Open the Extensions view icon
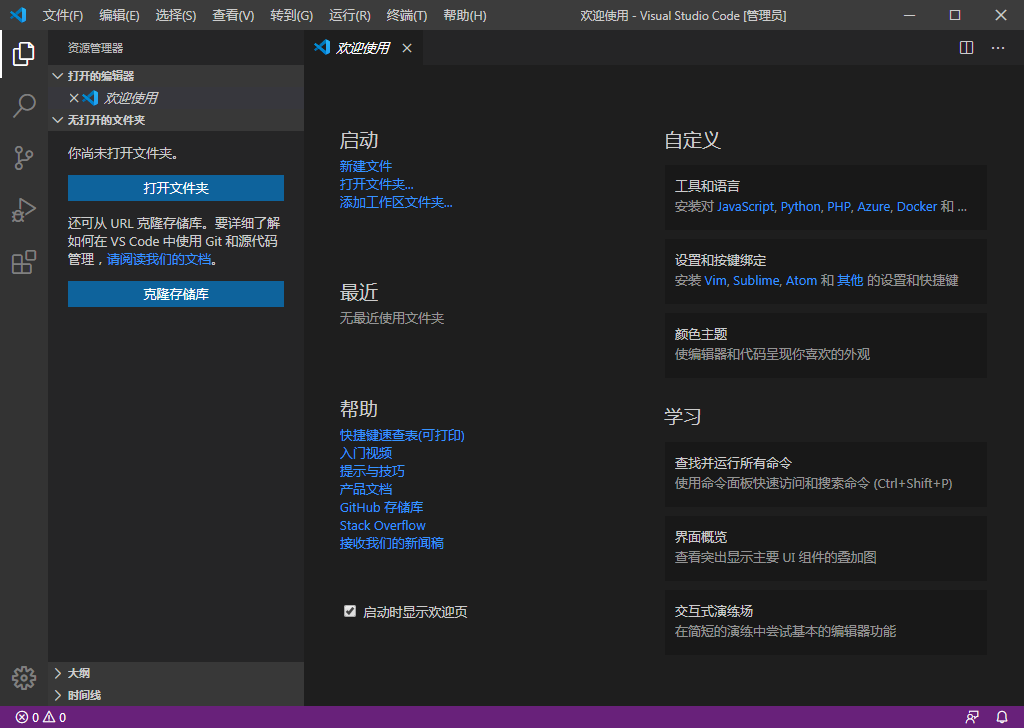Image resolution: width=1024 pixels, height=728 pixels. (24, 262)
